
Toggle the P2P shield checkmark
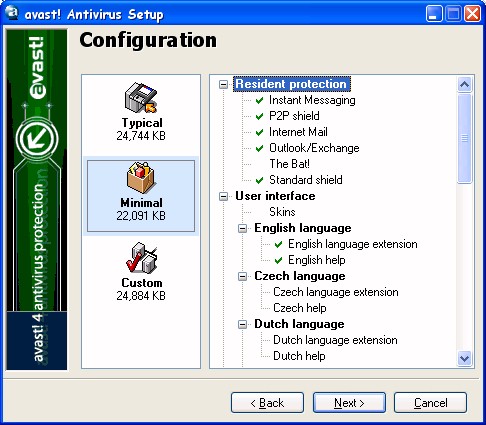click(x=259, y=116)
